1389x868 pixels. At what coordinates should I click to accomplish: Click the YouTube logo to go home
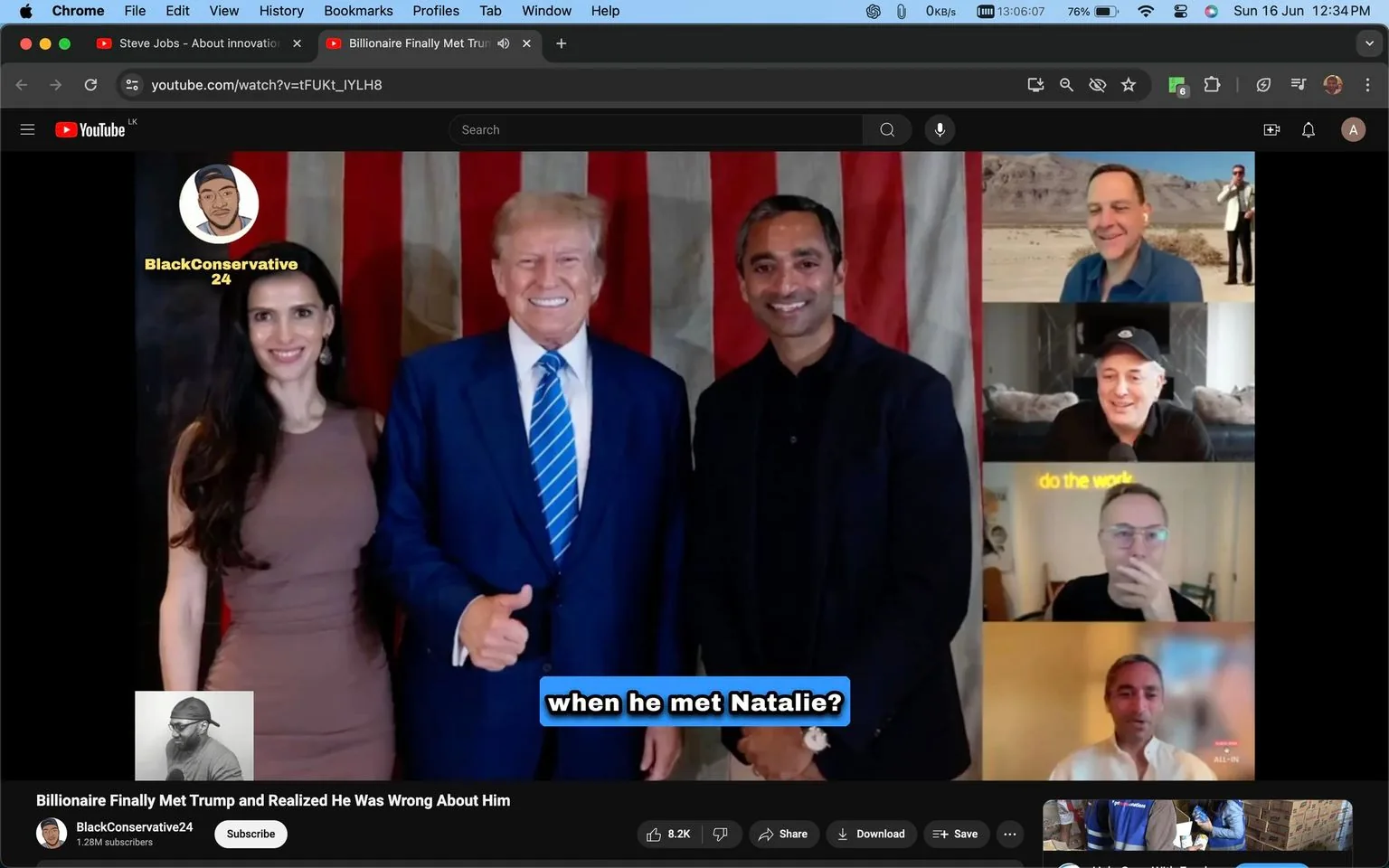pos(90,129)
